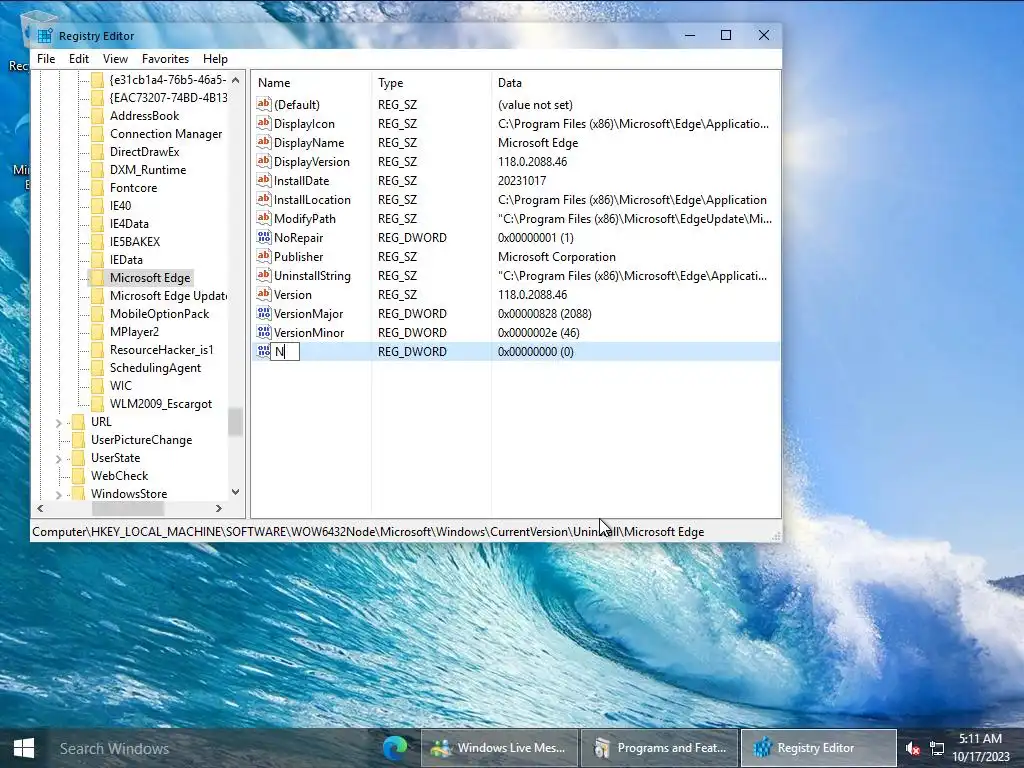Open Microsoft Edge from the taskbar
The height and width of the screenshot is (768, 1024).
pos(395,748)
